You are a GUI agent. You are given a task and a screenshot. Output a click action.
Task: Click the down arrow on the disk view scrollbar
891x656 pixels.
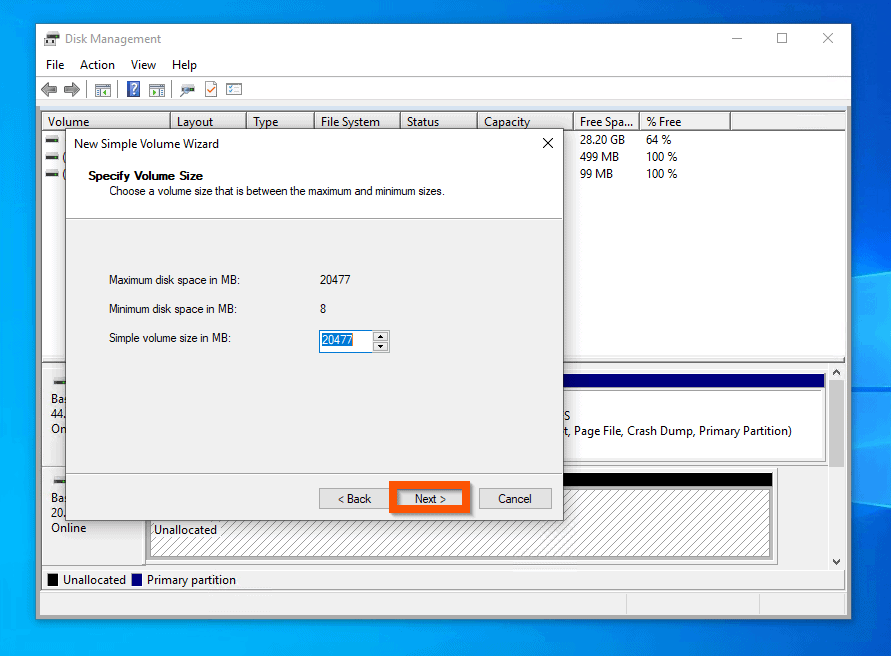[835, 562]
